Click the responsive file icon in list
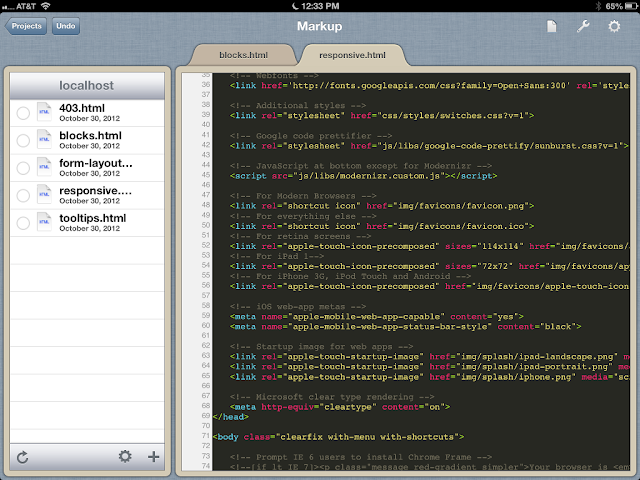The image size is (640, 480). click(x=44, y=195)
